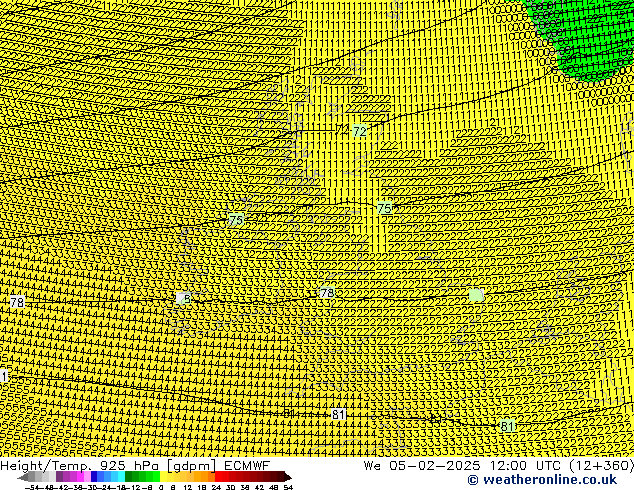This screenshot has height=490, width=634.
Task: Click the green-backed 81 contour label
Action: pos(507,426)
